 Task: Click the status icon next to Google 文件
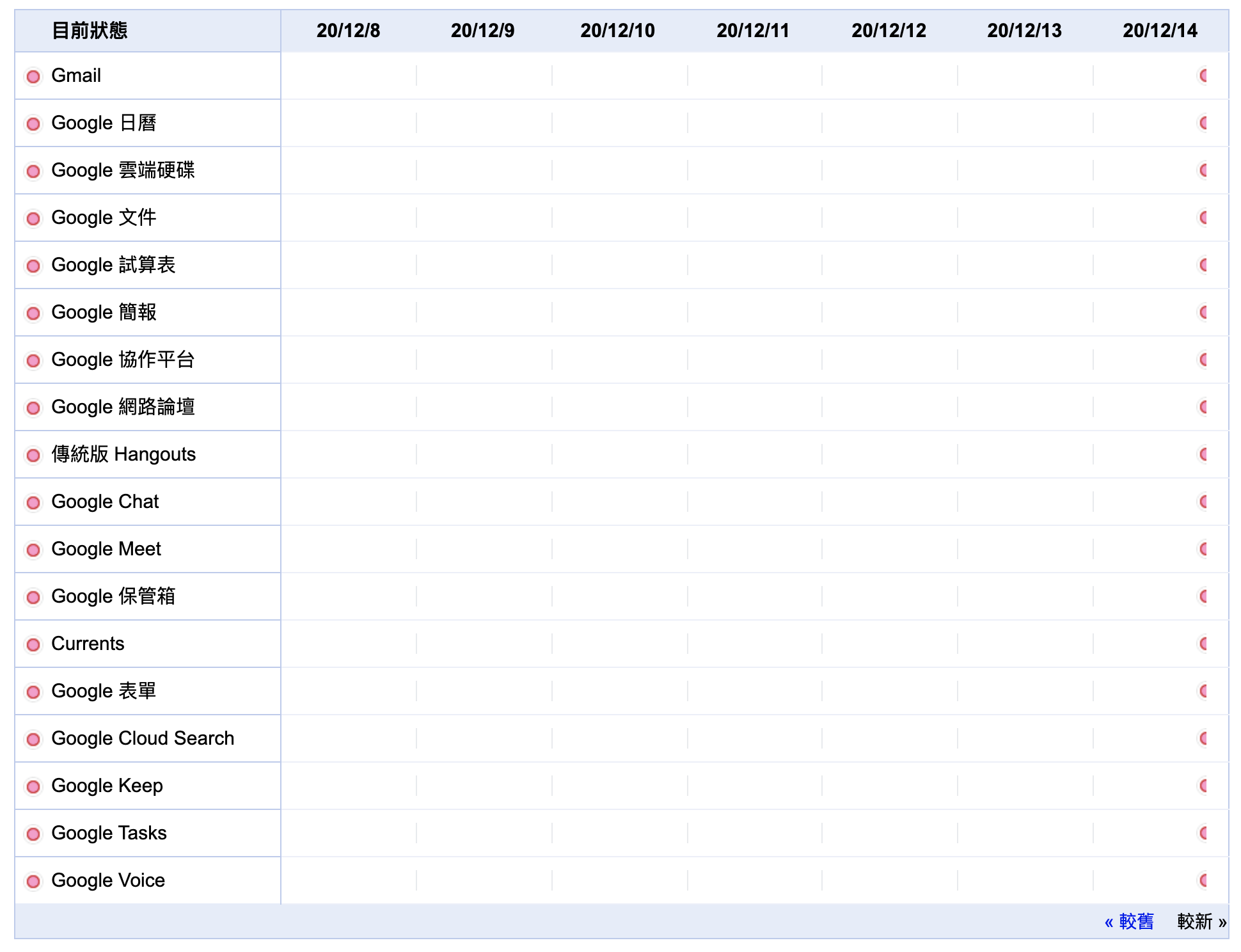coord(33,219)
